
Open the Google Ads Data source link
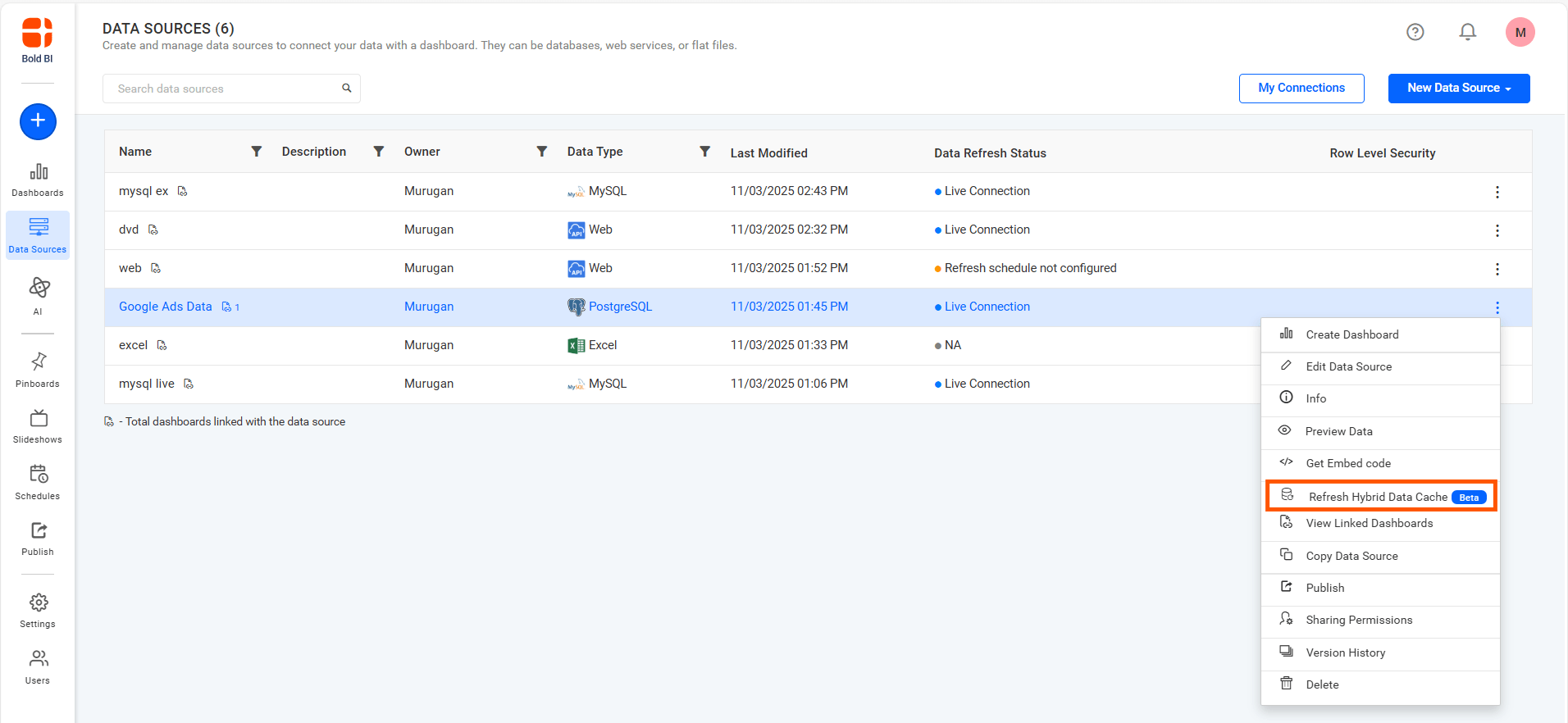click(x=165, y=307)
